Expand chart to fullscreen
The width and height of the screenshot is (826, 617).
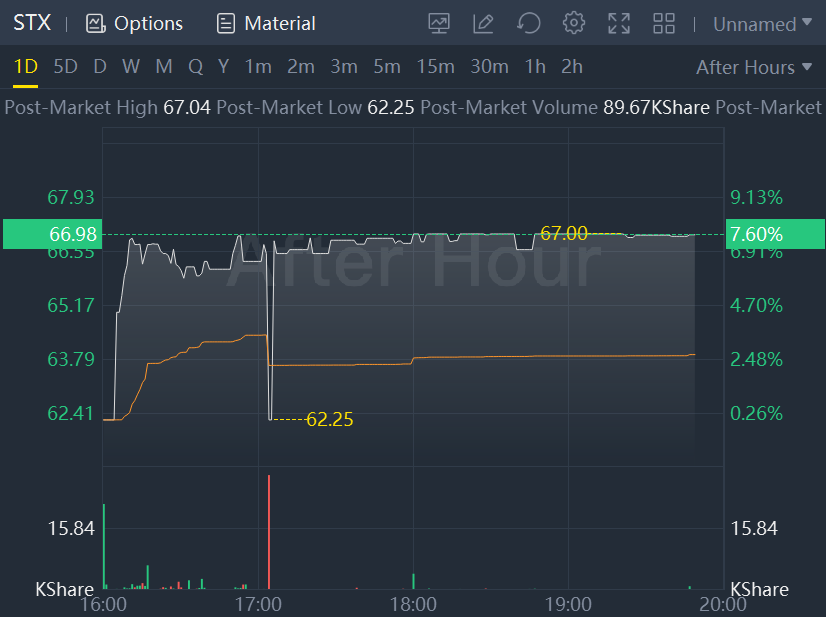pos(619,23)
